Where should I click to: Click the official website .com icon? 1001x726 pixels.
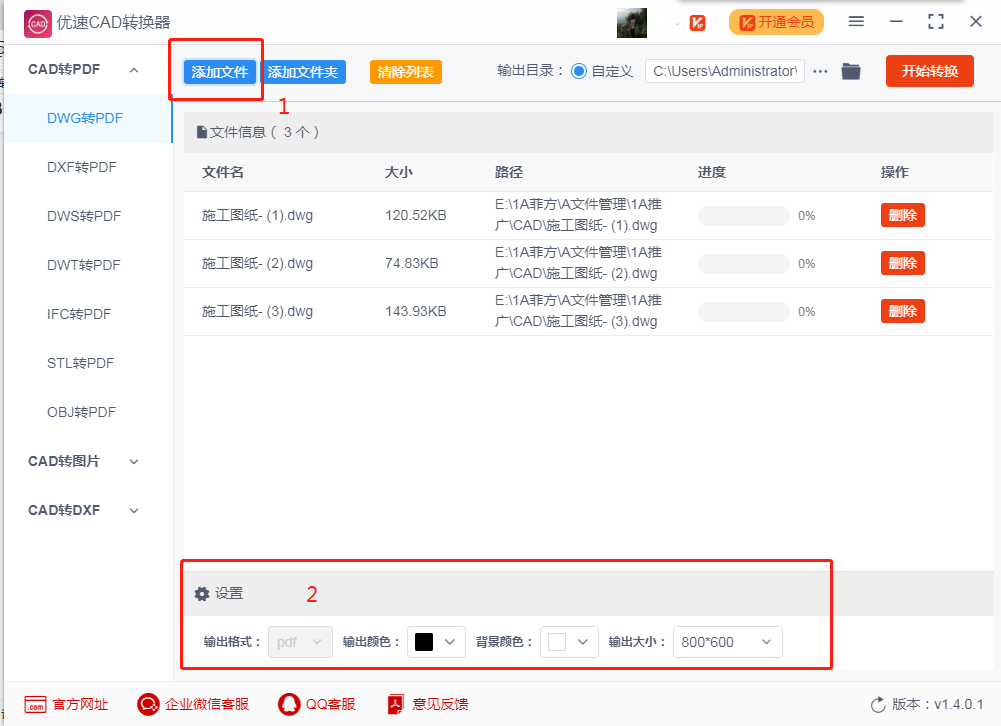pos(35,704)
